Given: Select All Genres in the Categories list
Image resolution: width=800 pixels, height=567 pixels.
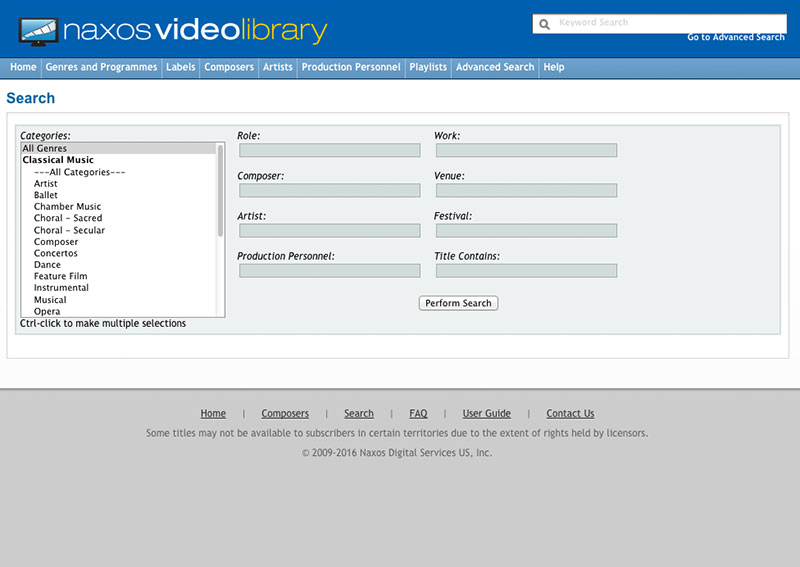Looking at the screenshot, I should [45, 149].
